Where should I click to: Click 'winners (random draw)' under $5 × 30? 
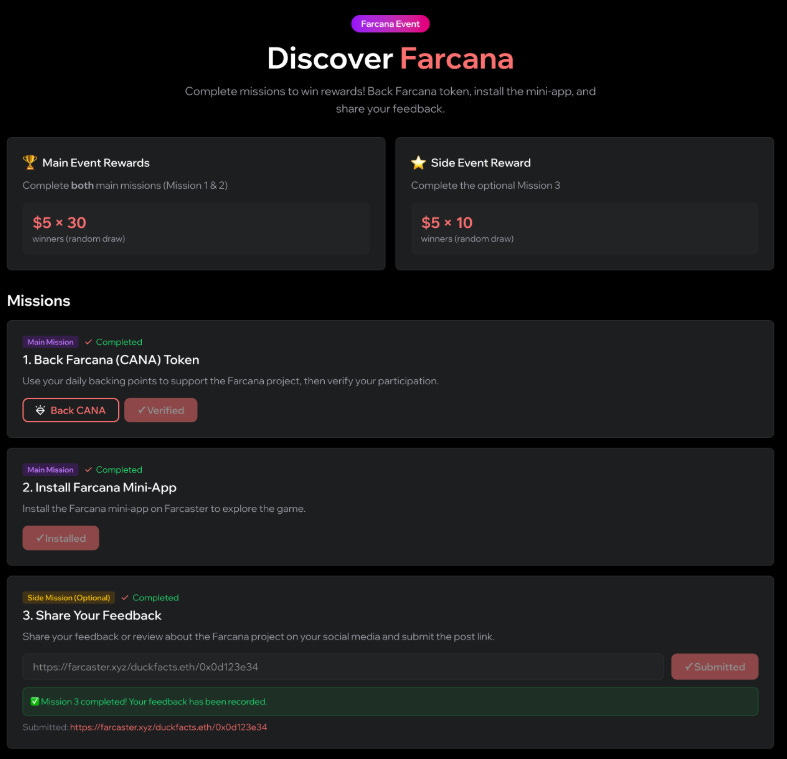79,239
